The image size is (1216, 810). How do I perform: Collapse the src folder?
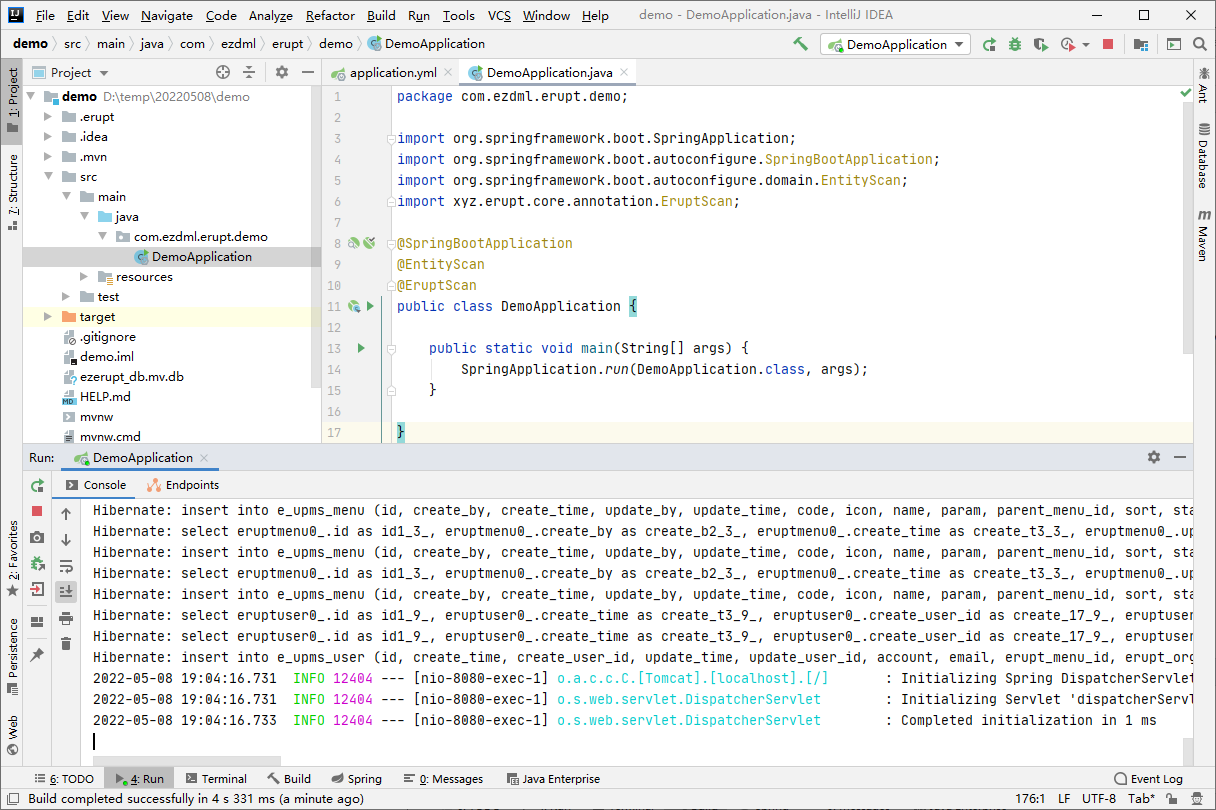[x=48, y=177]
